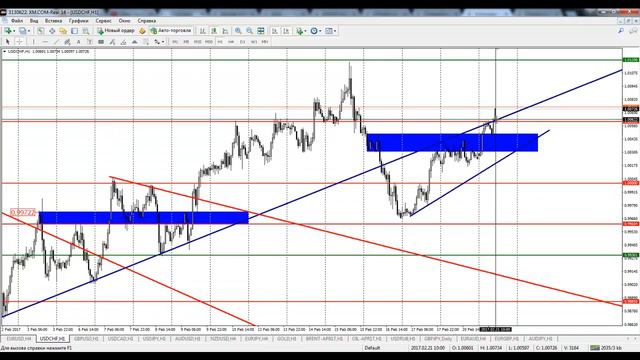Viewport: 640px width, 360px height.
Task: Toggle chart auto scroll icon
Action: pyautogui.click(x=275, y=31)
